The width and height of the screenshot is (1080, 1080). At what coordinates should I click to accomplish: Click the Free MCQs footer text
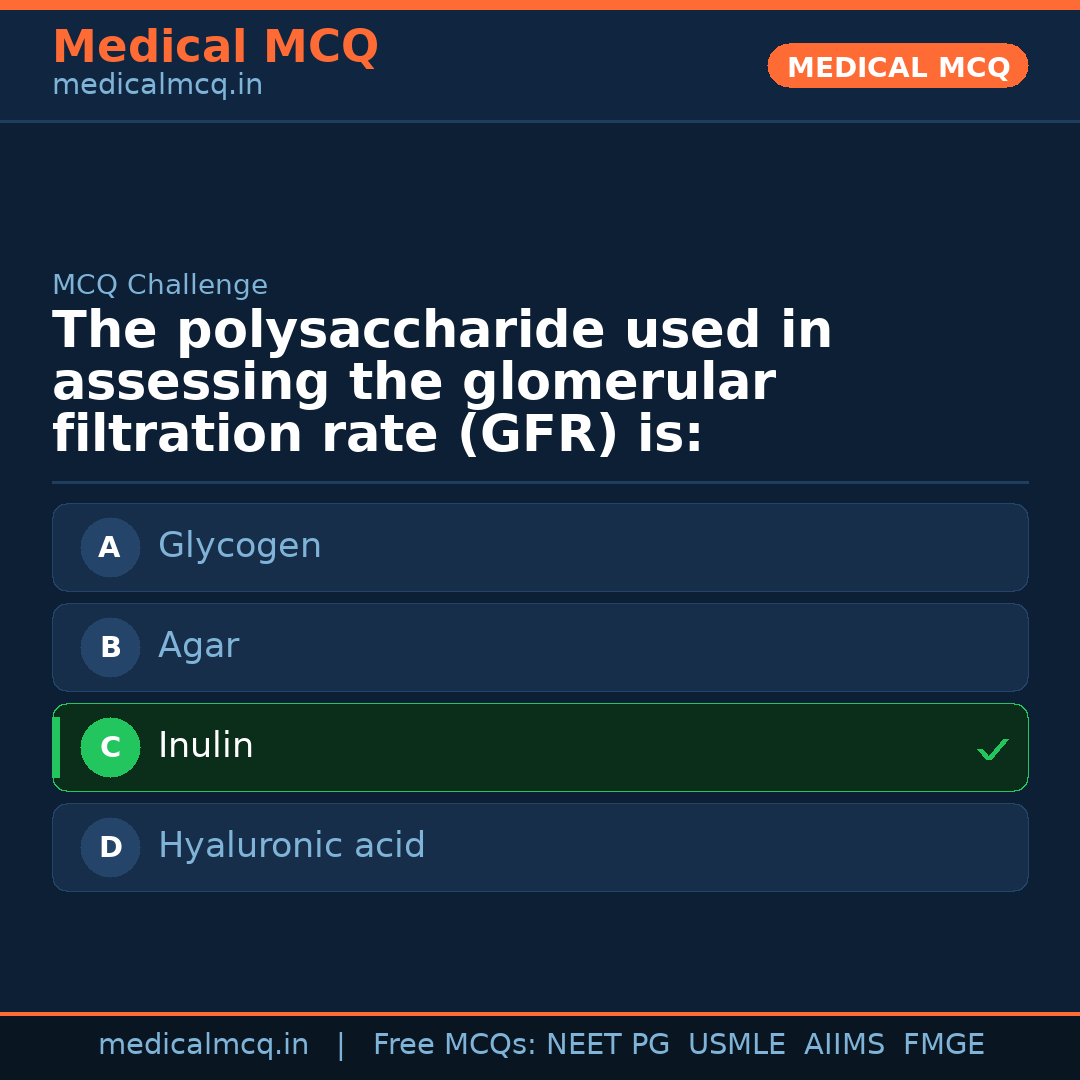454,1045
